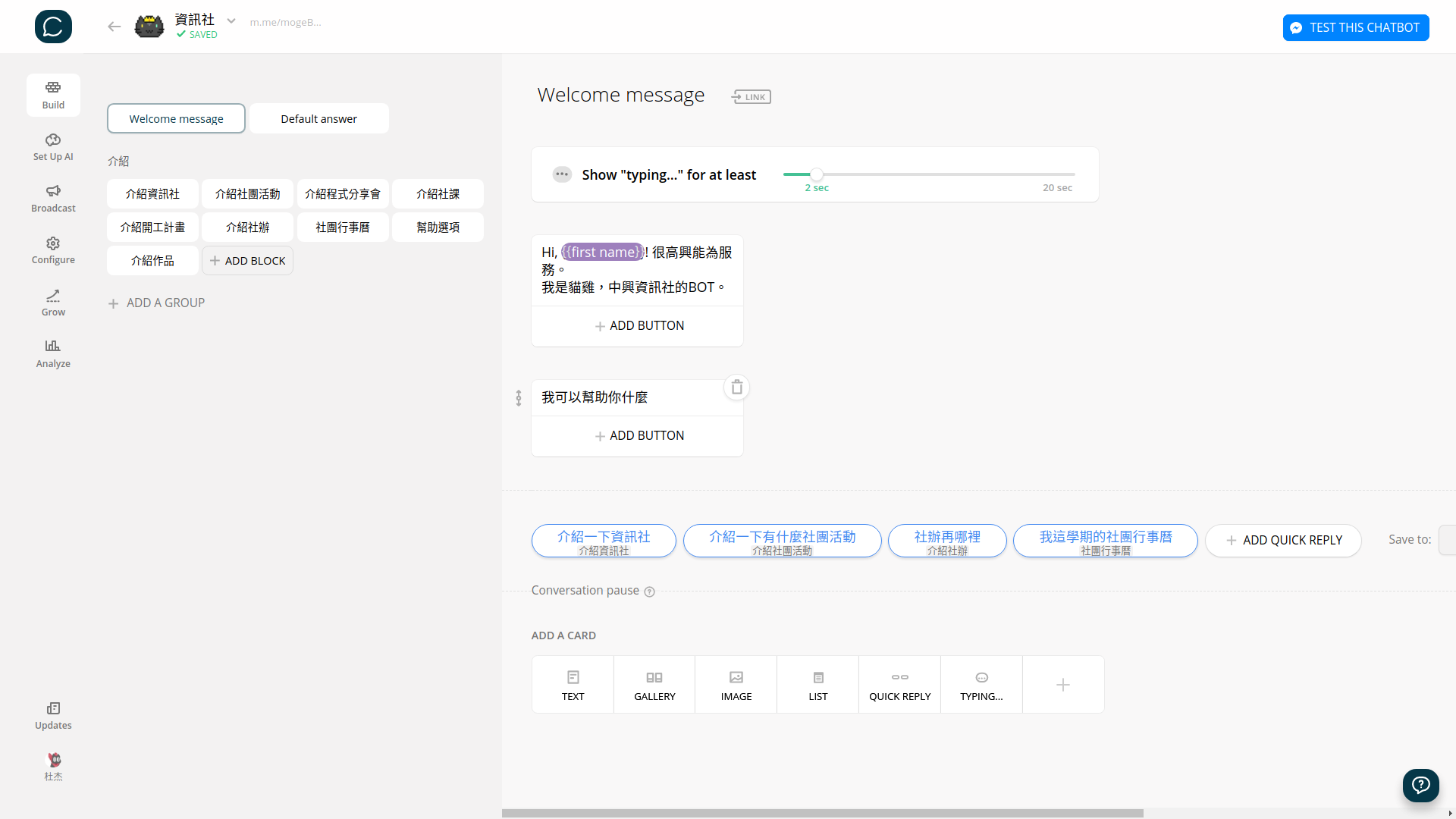The image size is (1456, 819).
Task: Open the 介紹社團活動 block
Action: 247,194
